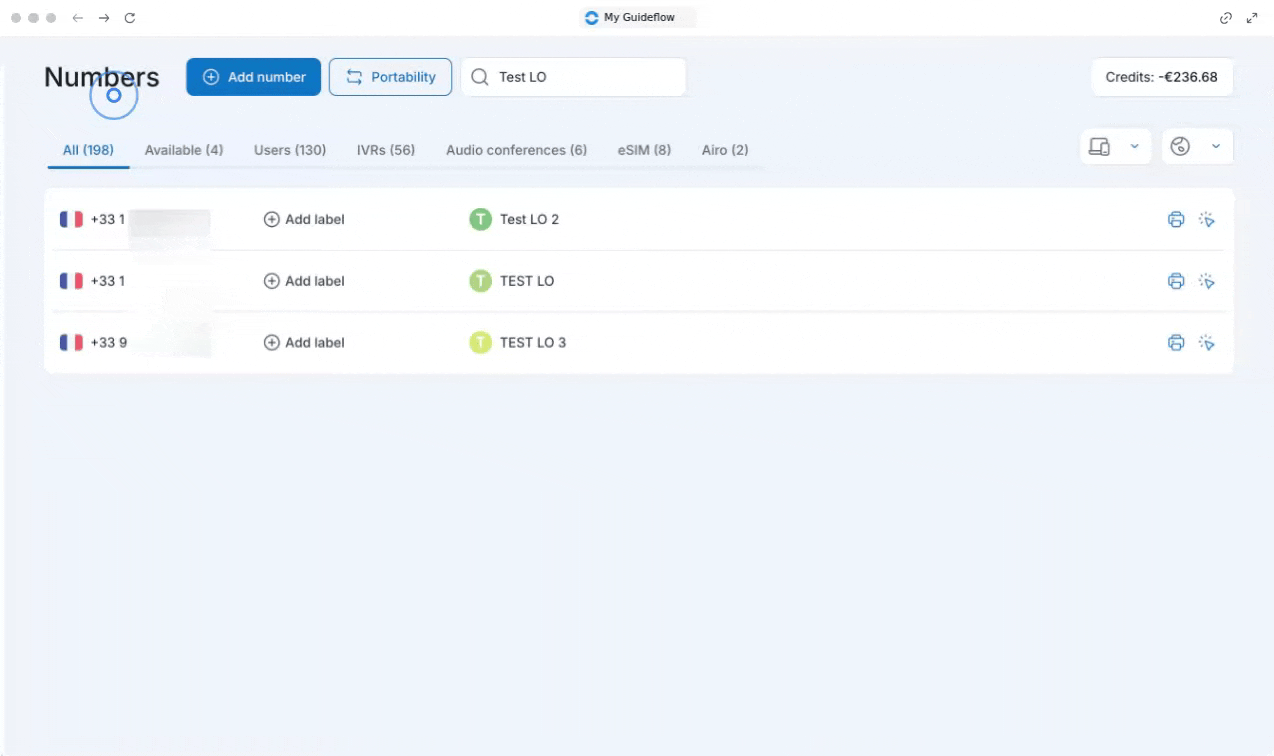Image resolution: width=1274 pixels, height=756 pixels.
Task: Select the IVRs (56) tab
Action: [386, 150]
